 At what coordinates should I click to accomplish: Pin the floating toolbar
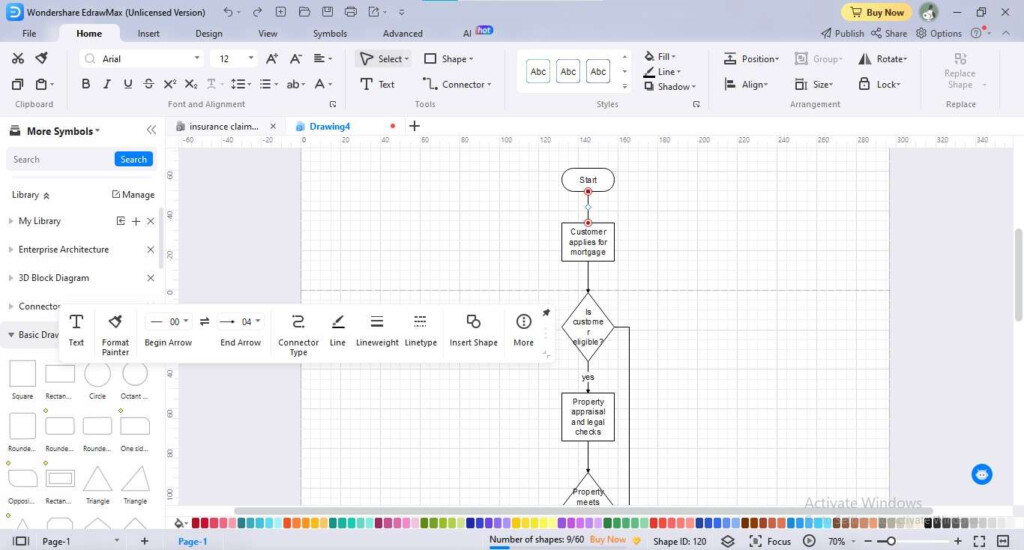tap(546, 312)
